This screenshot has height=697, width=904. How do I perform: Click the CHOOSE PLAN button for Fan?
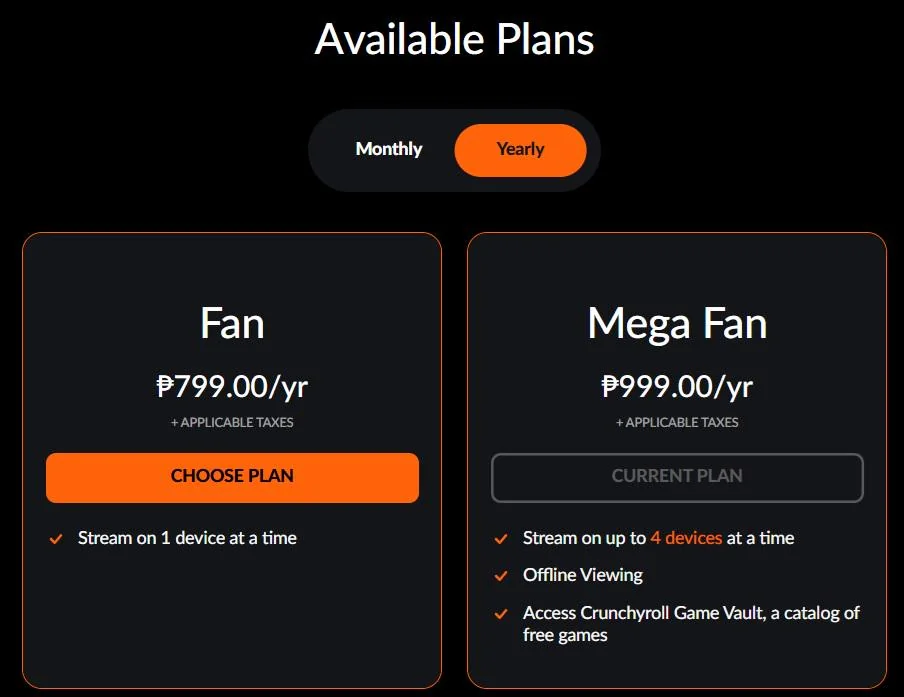coord(232,477)
